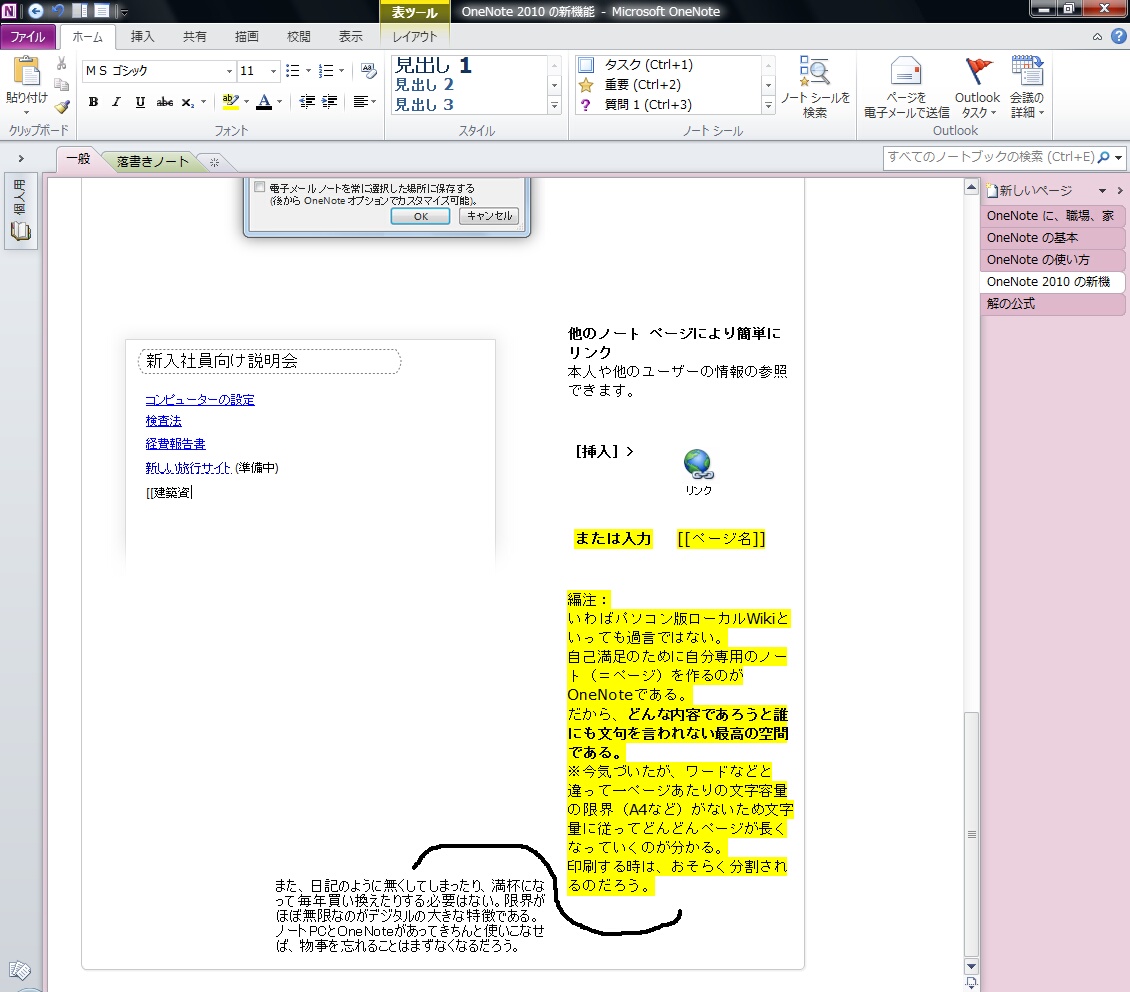Click the Cut scissors icon
The width and height of the screenshot is (1130, 992).
click(x=62, y=63)
